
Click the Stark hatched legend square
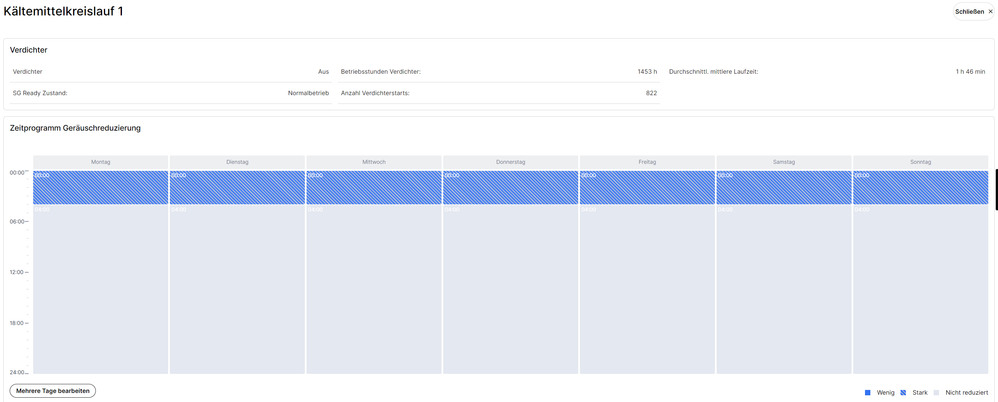903,392
